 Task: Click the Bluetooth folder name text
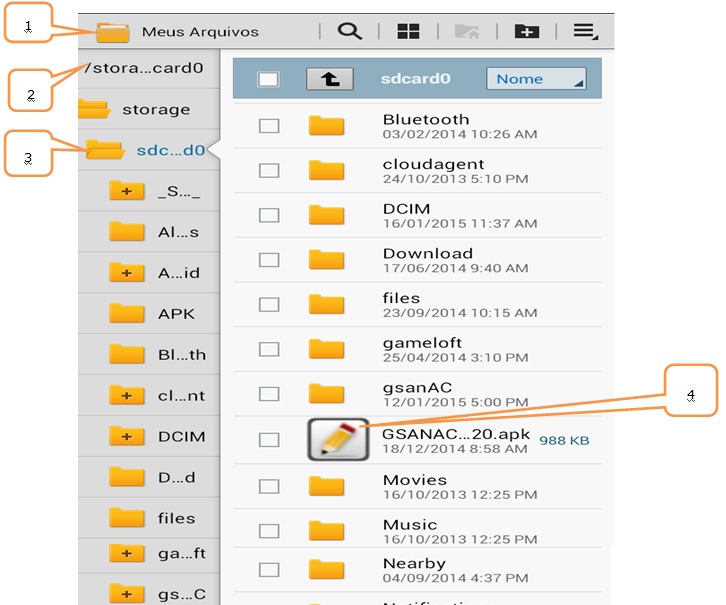[x=426, y=119]
